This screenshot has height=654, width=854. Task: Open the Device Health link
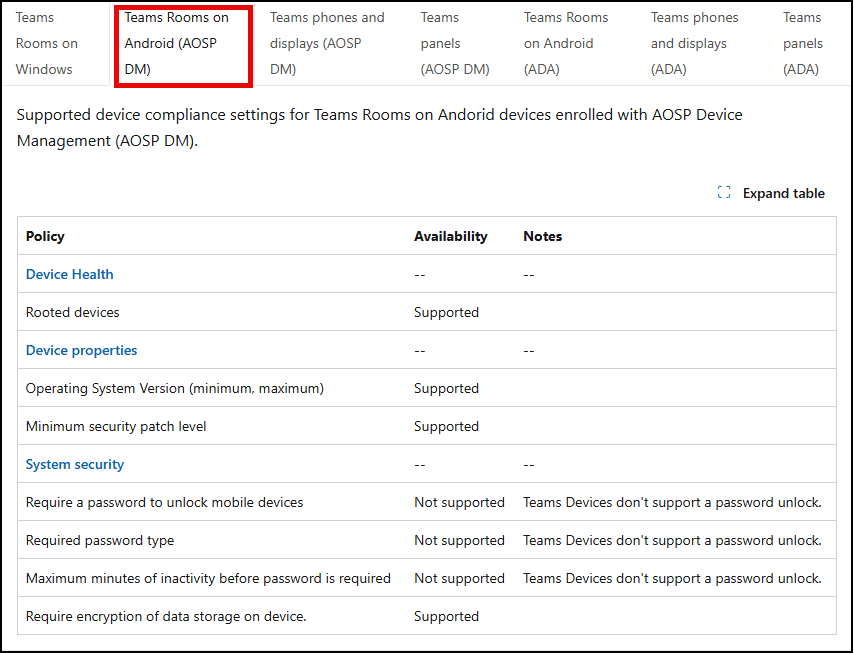[70, 274]
